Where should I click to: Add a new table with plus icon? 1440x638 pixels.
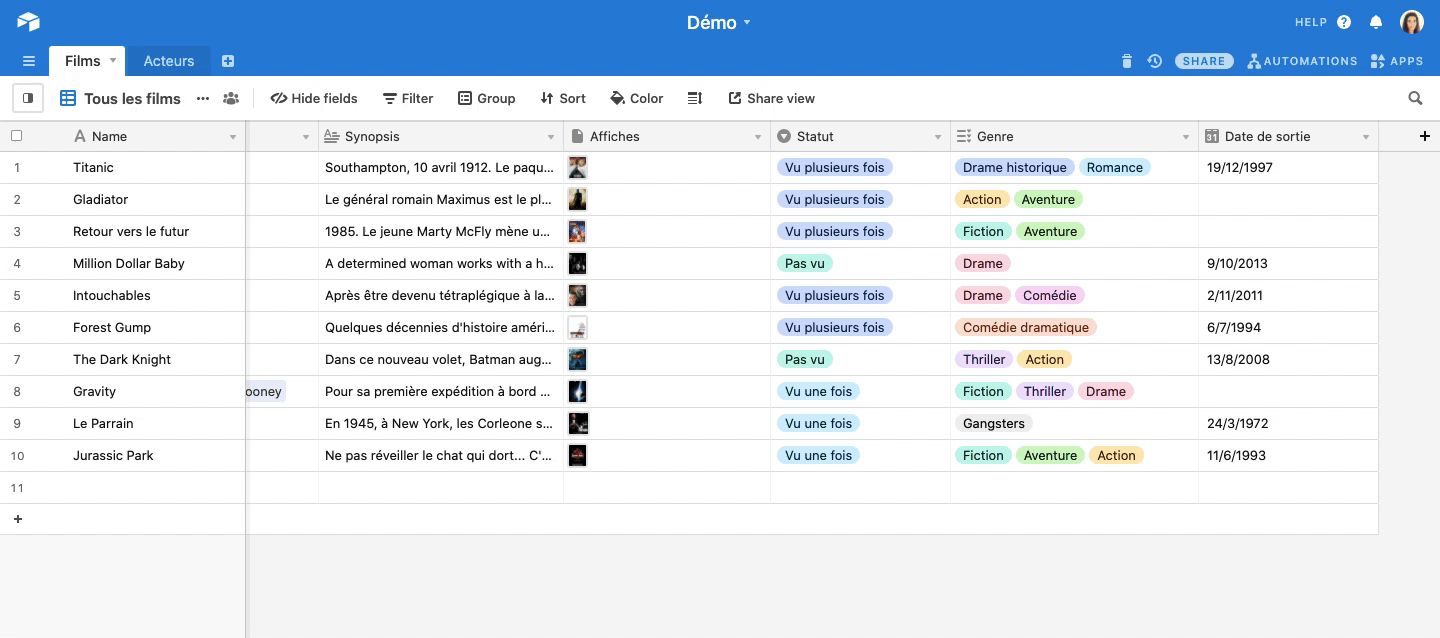(x=228, y=61)
